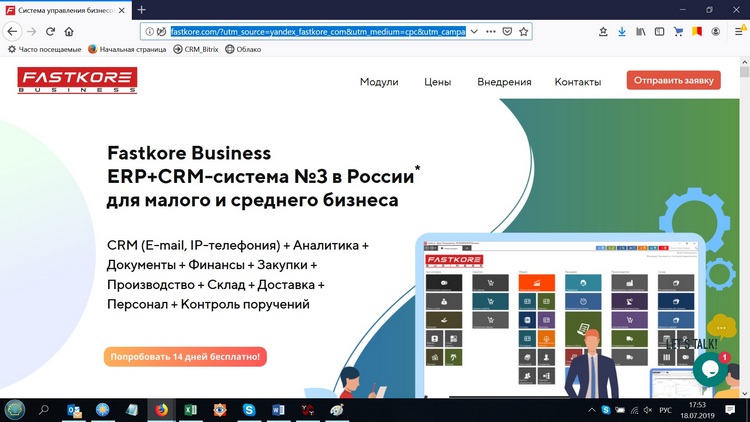Click the Skype icon in system tray
This screenshot has height=422, width=750.
point(606,410)
